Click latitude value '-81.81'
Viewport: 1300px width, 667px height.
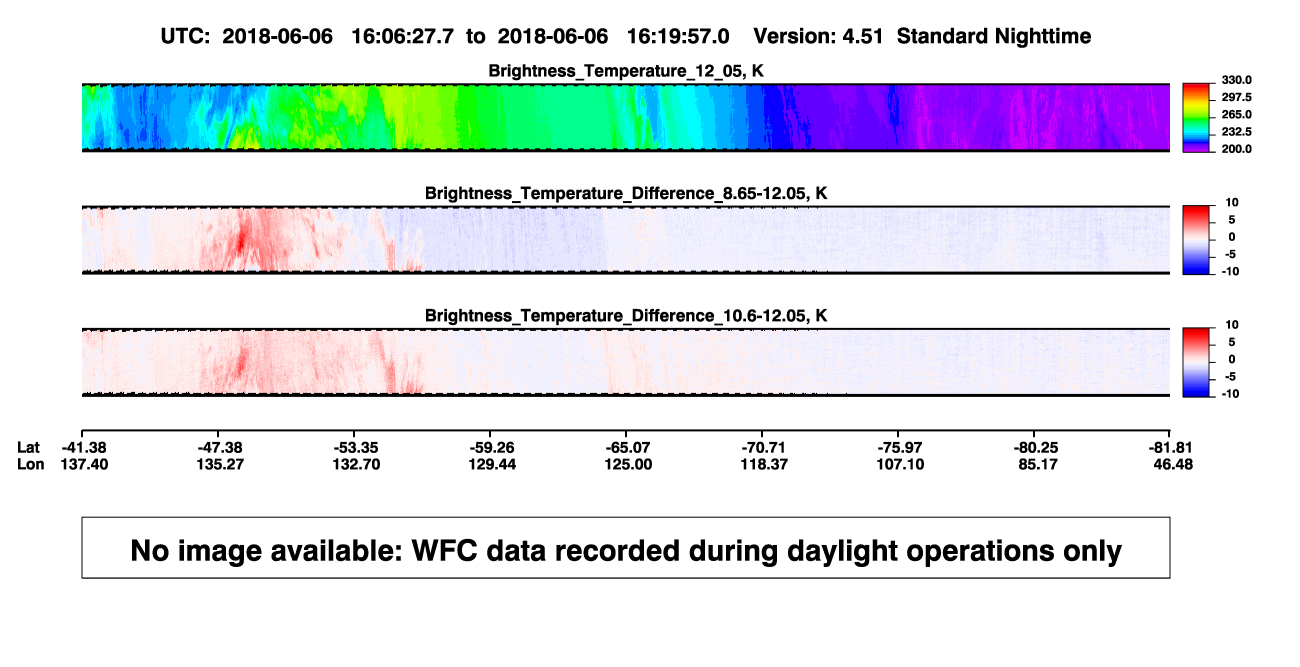coord(1171,446)
